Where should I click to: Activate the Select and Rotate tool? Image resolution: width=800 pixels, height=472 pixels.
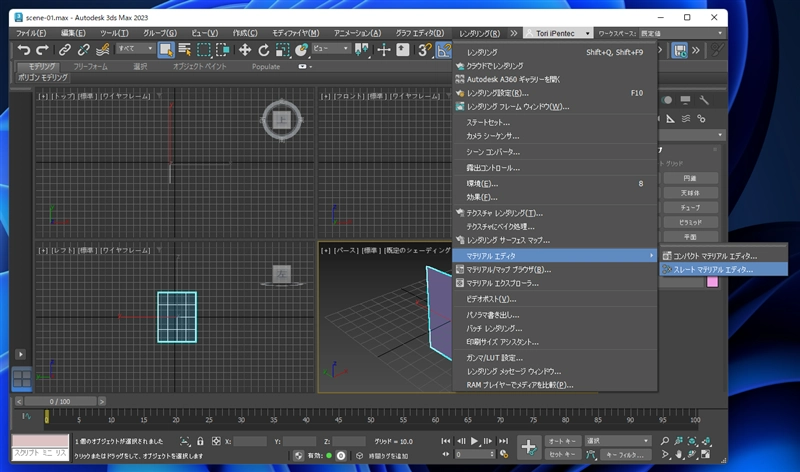(x=264, y=49)
